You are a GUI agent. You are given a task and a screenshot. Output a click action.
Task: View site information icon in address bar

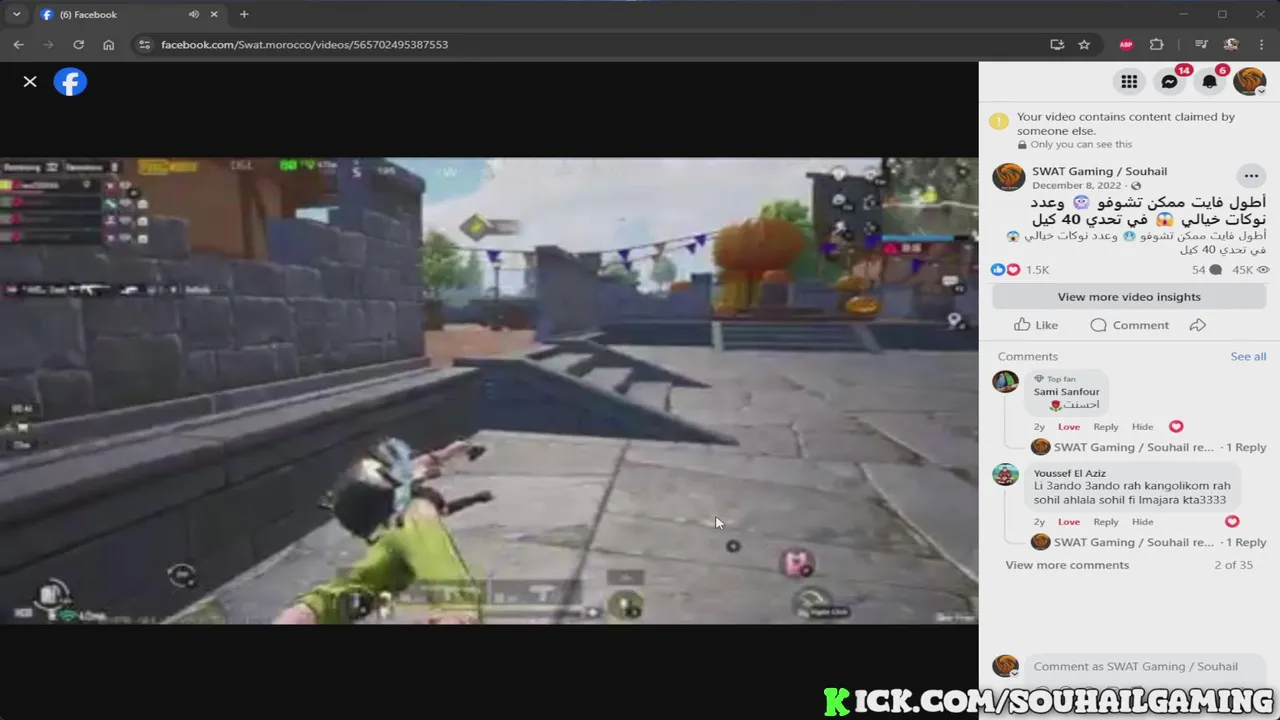144,44
